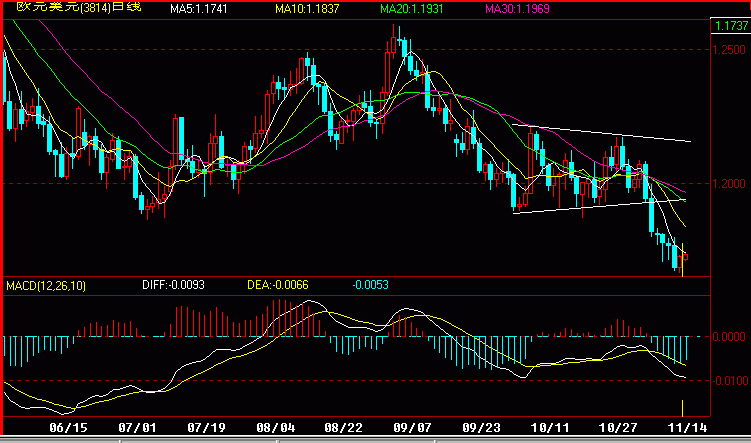Screen dimensions: 751x443
Task: Select the MA20:1.1931 indicator label
Action: click(412, 9)
